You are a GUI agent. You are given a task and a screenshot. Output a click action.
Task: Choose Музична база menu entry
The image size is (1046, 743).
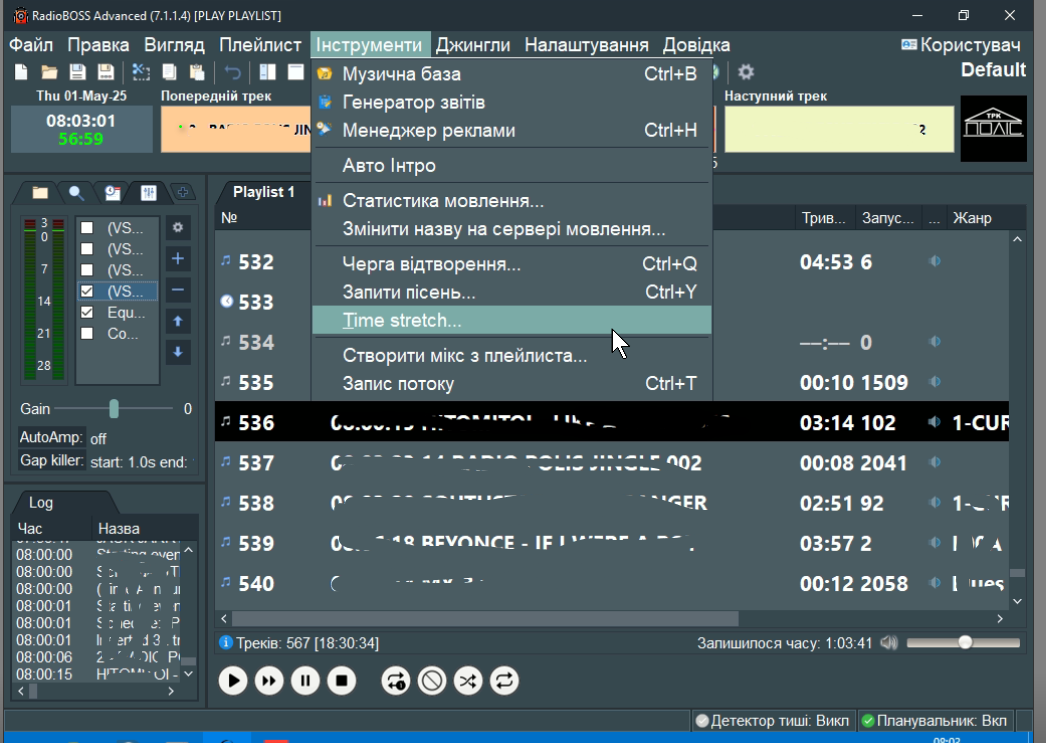512,74
